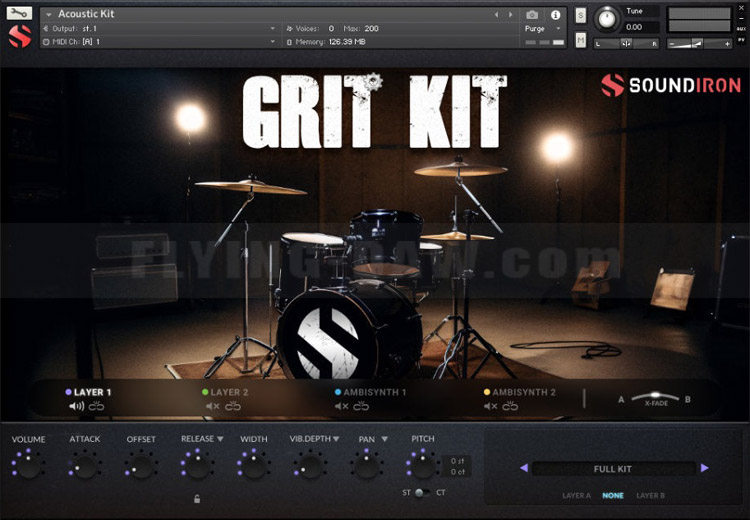This screenshot has height=520, width=750.
Task: Click the Release knob
Action: tap(198, 465)
